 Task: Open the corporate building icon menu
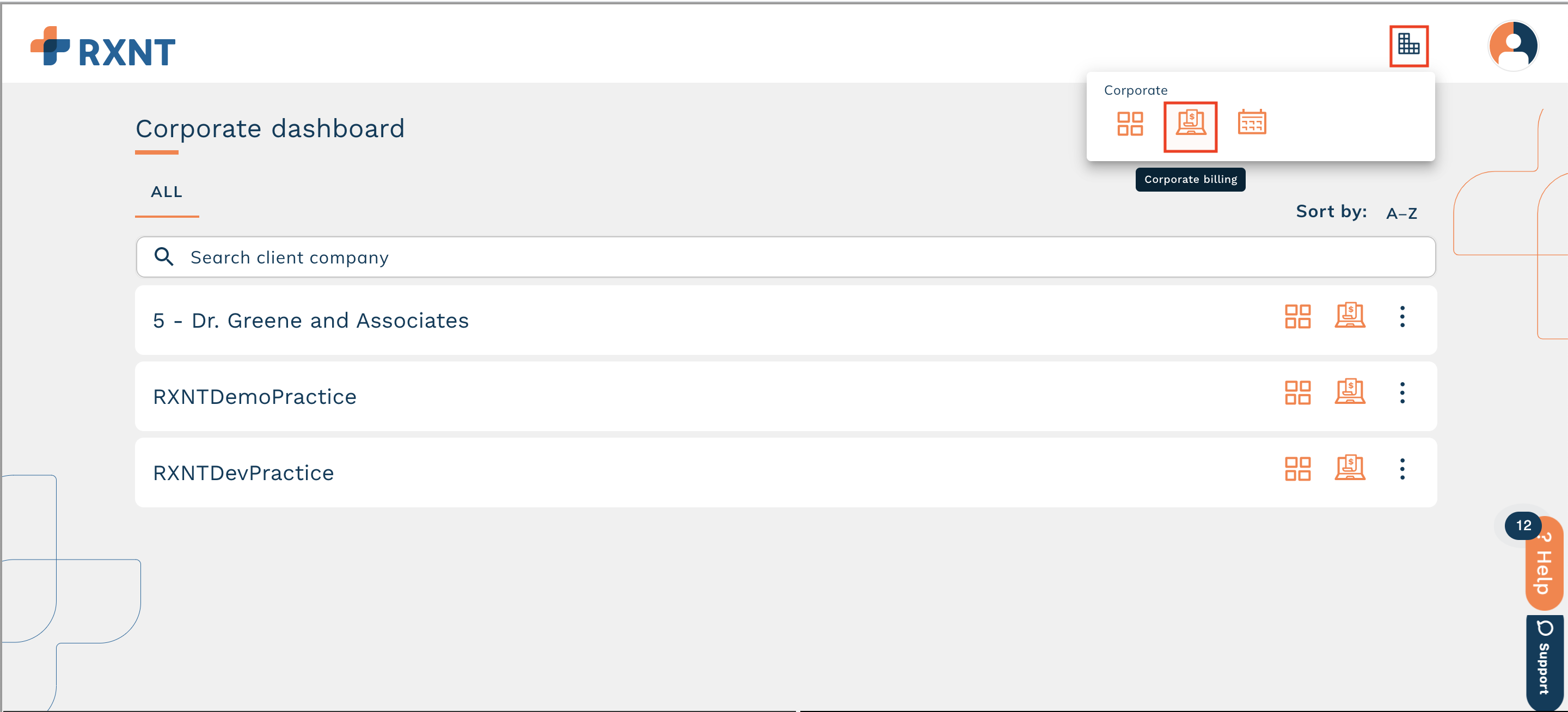pyautogui.click(x=1408, y=45)
